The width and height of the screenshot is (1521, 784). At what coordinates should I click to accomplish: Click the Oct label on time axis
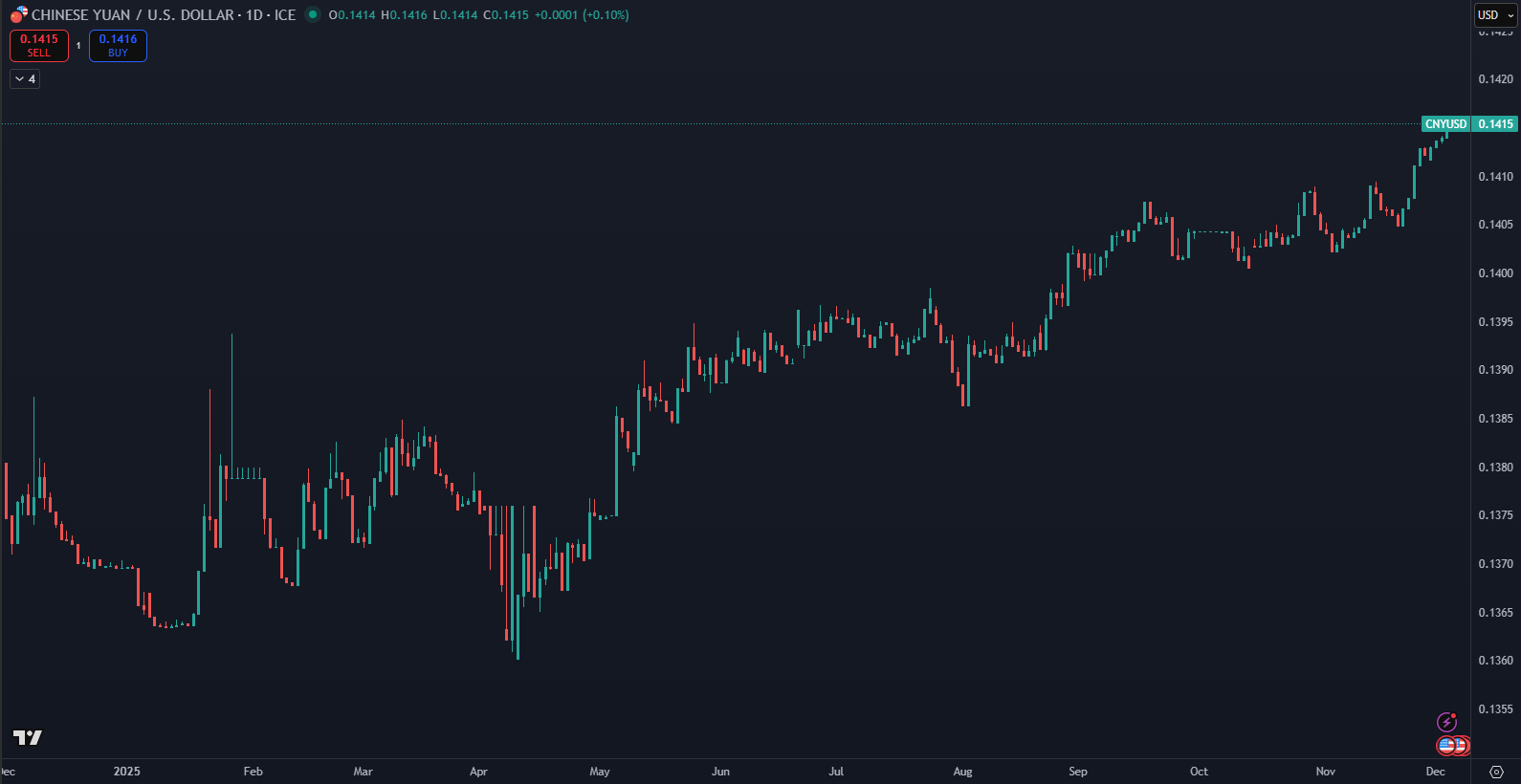point(1199,772)
